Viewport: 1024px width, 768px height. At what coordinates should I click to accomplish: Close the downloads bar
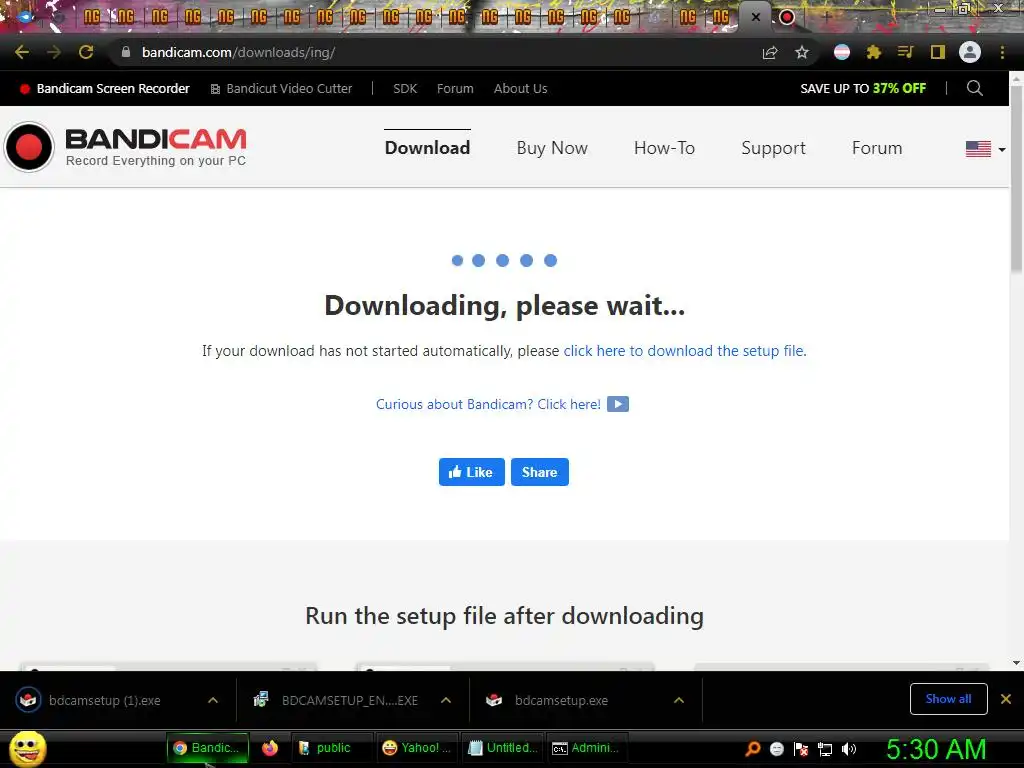click(x=1006, y=699)
